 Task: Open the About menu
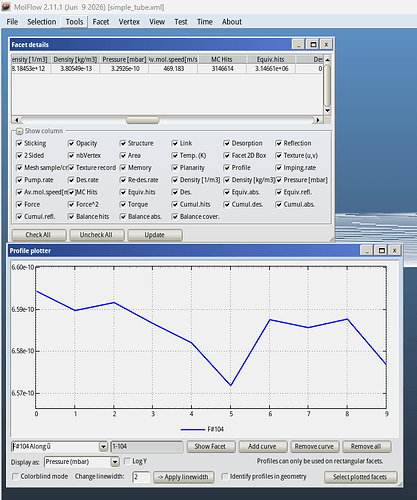[x=232, y=22]
